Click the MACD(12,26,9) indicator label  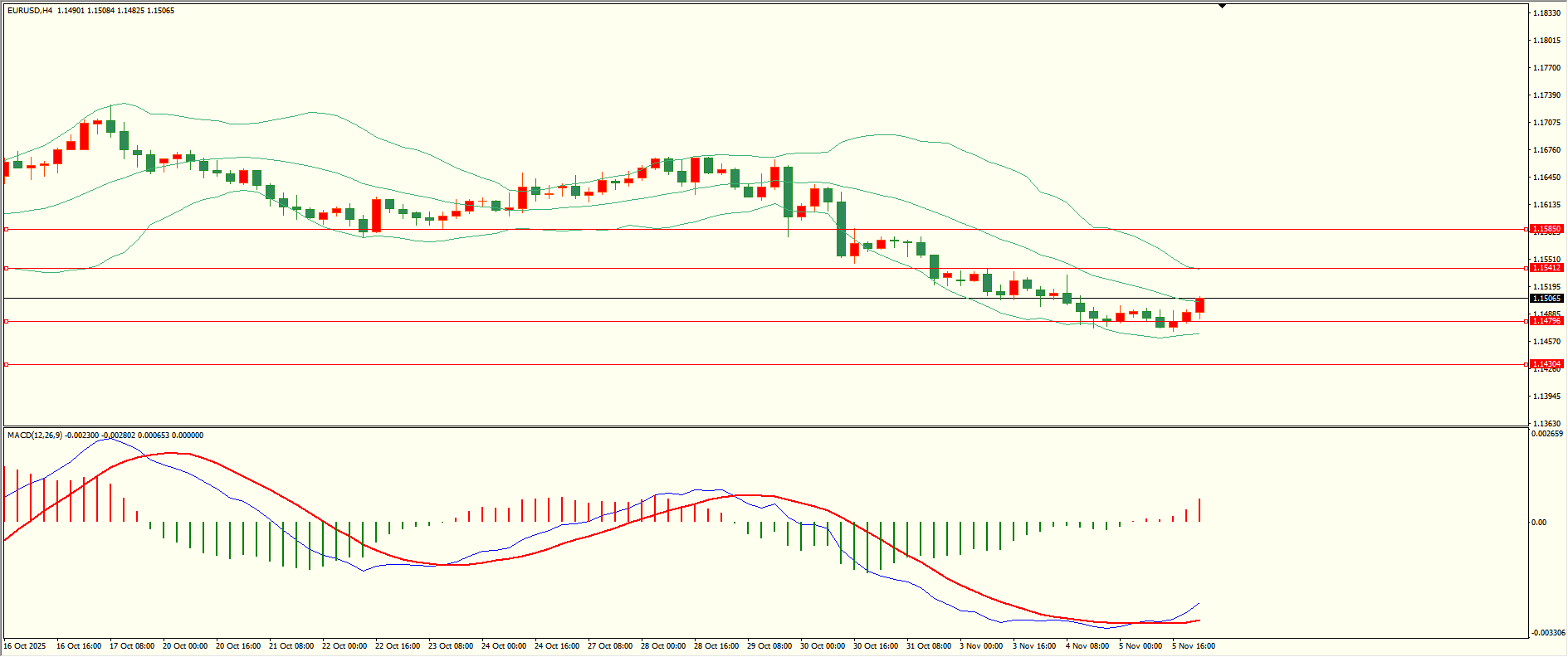tap(34, 436)
